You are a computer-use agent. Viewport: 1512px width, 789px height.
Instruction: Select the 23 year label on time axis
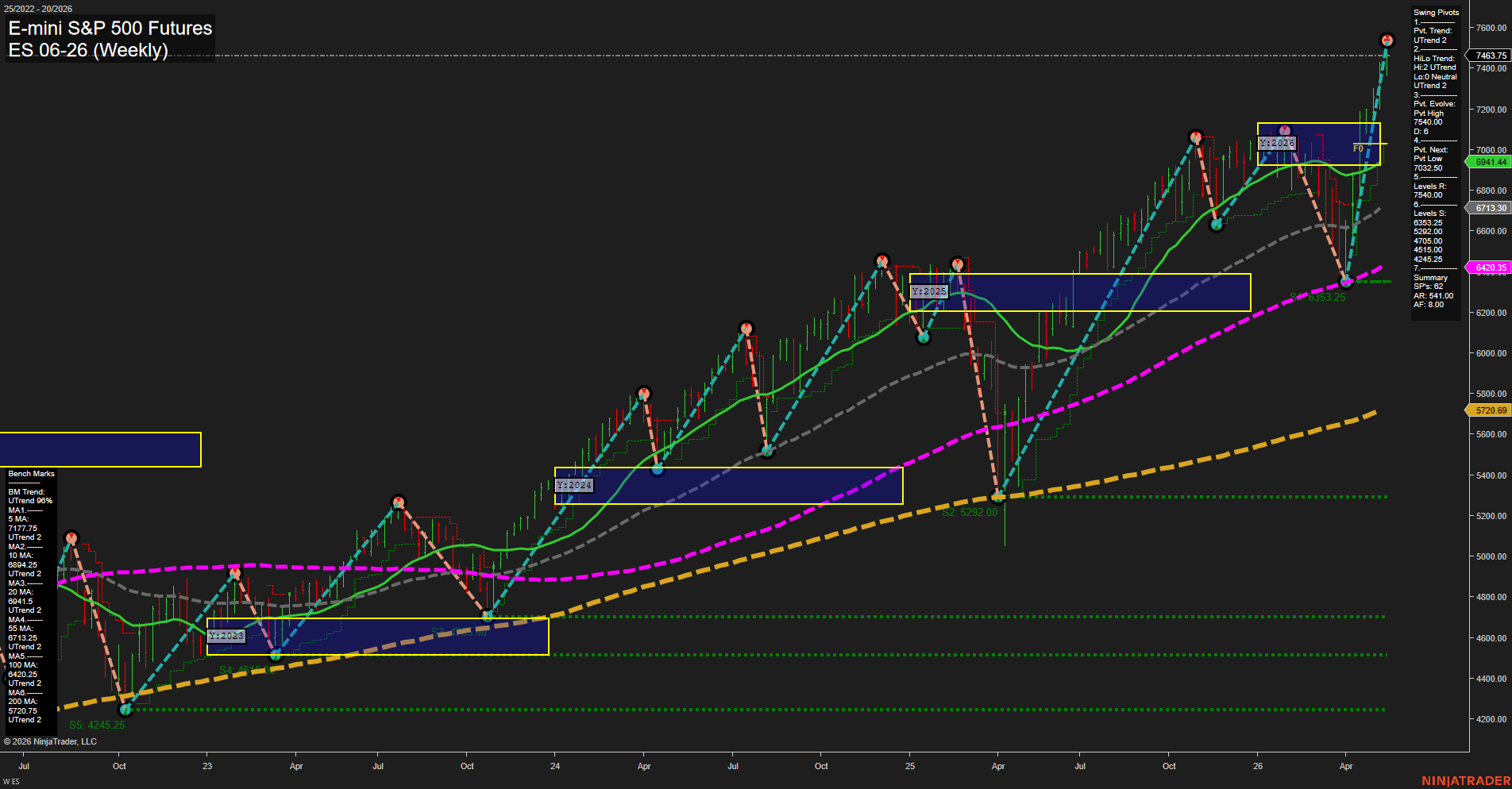point(207,766)
